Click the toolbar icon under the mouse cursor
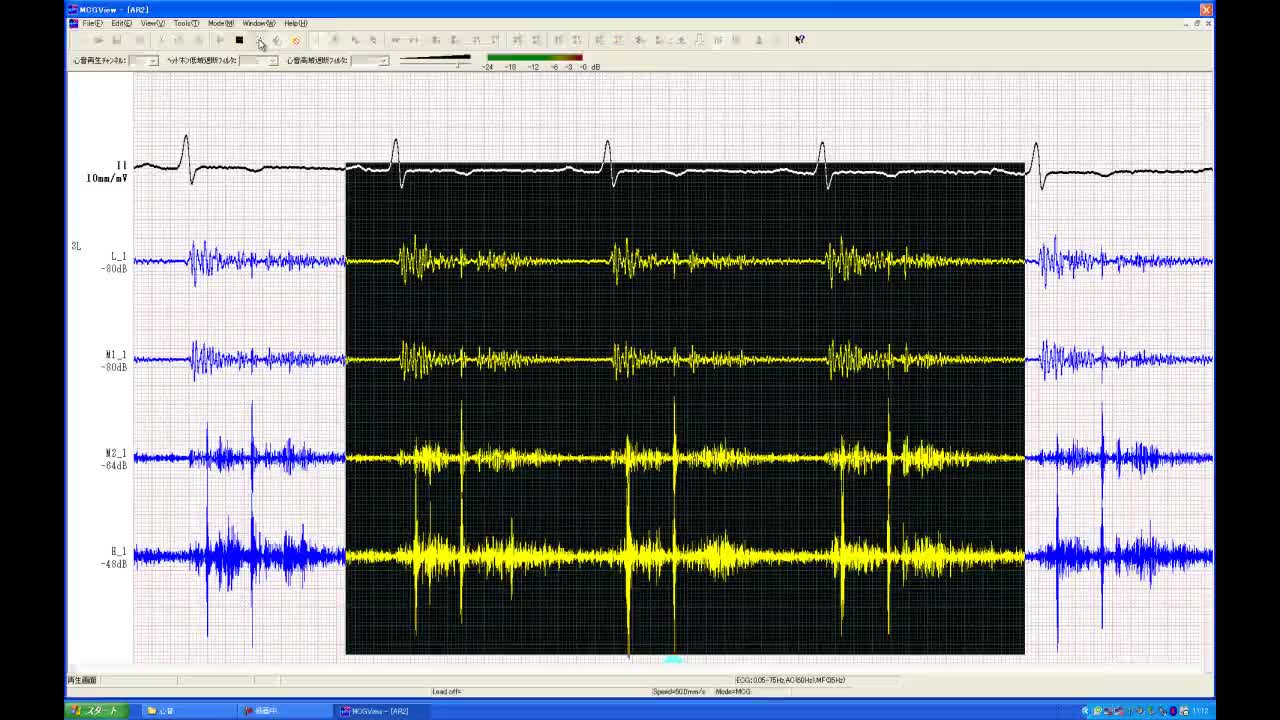This screenshot has height=720, width=1280. [x=259, y=40]
